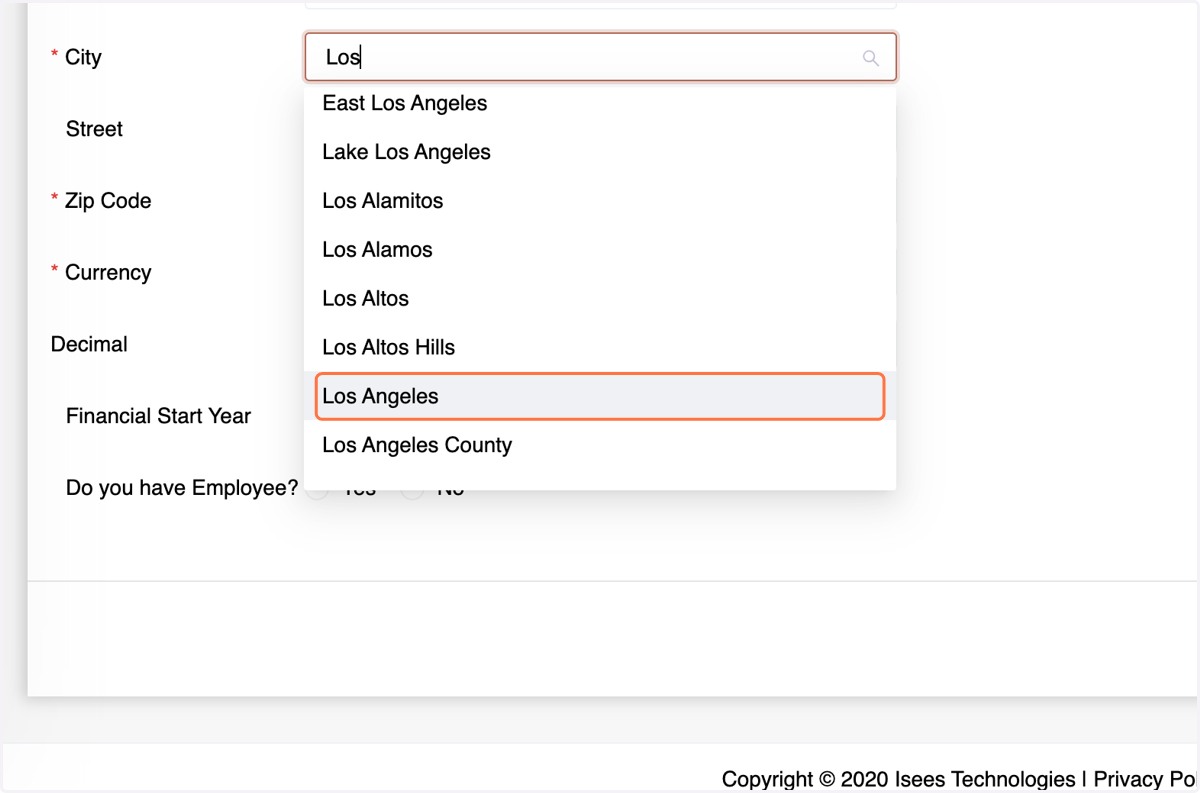
Task: Click the Copyright Isees Technologies text
Action: 898,779
